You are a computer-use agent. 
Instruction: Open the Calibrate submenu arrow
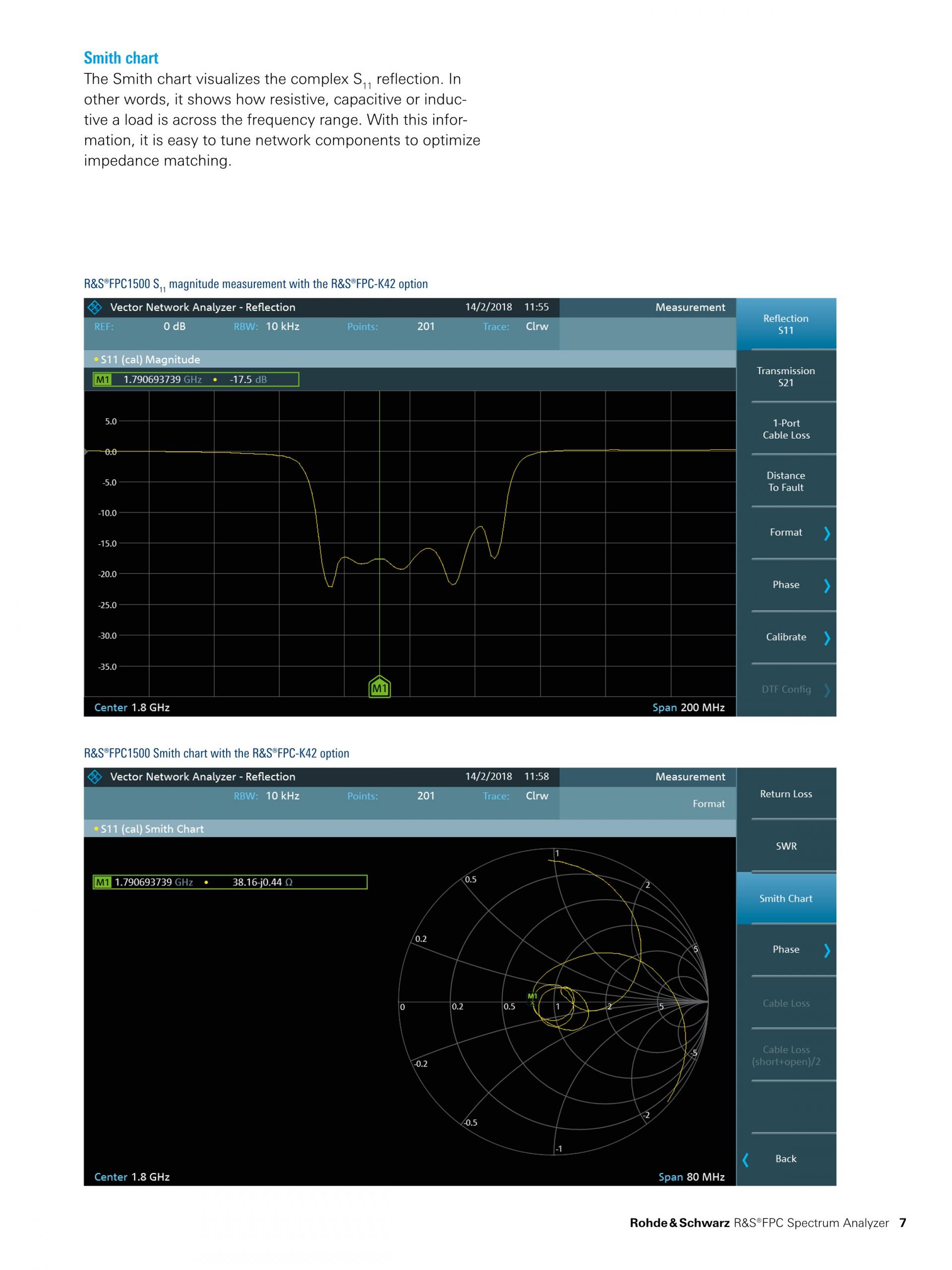(827, 638)
